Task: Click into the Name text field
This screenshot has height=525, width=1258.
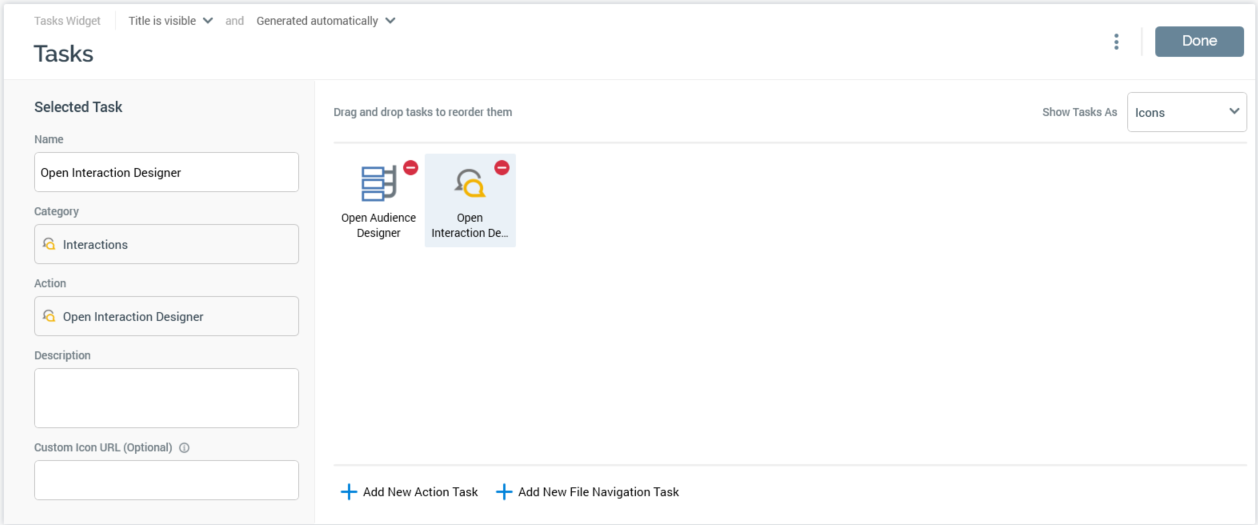Action: 166,172
